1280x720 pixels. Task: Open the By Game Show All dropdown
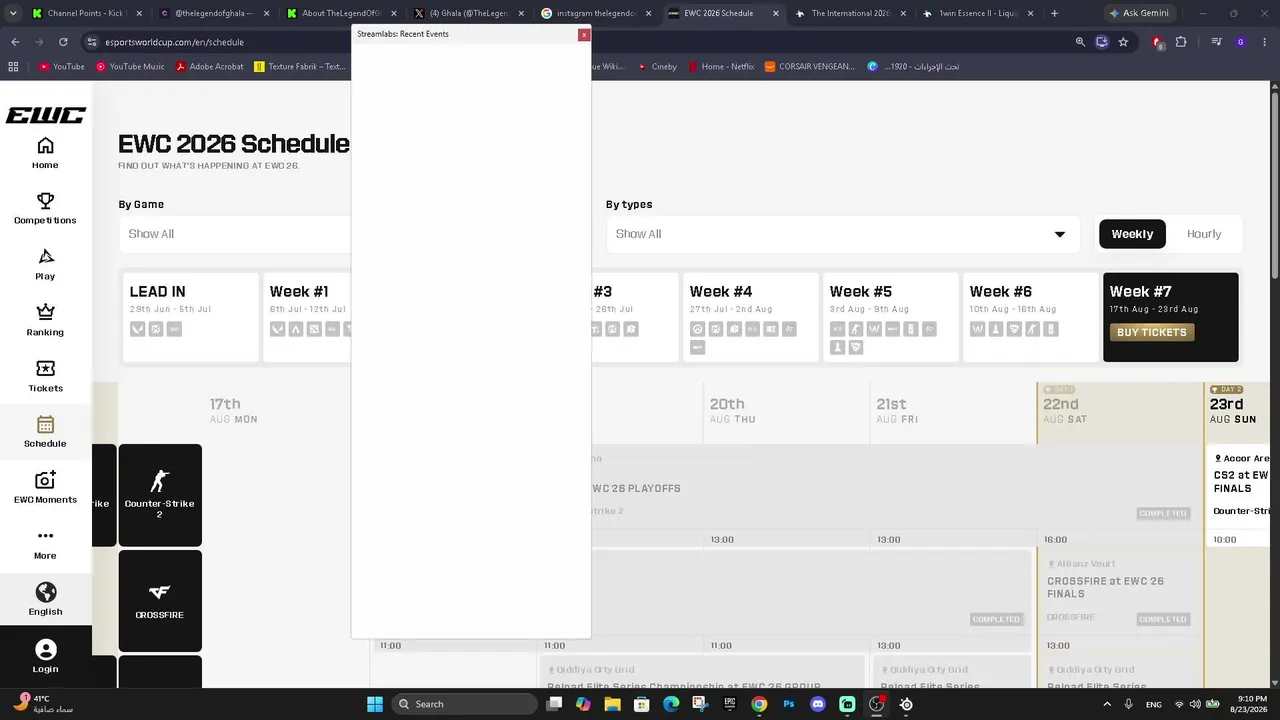[x=235, y=234]
